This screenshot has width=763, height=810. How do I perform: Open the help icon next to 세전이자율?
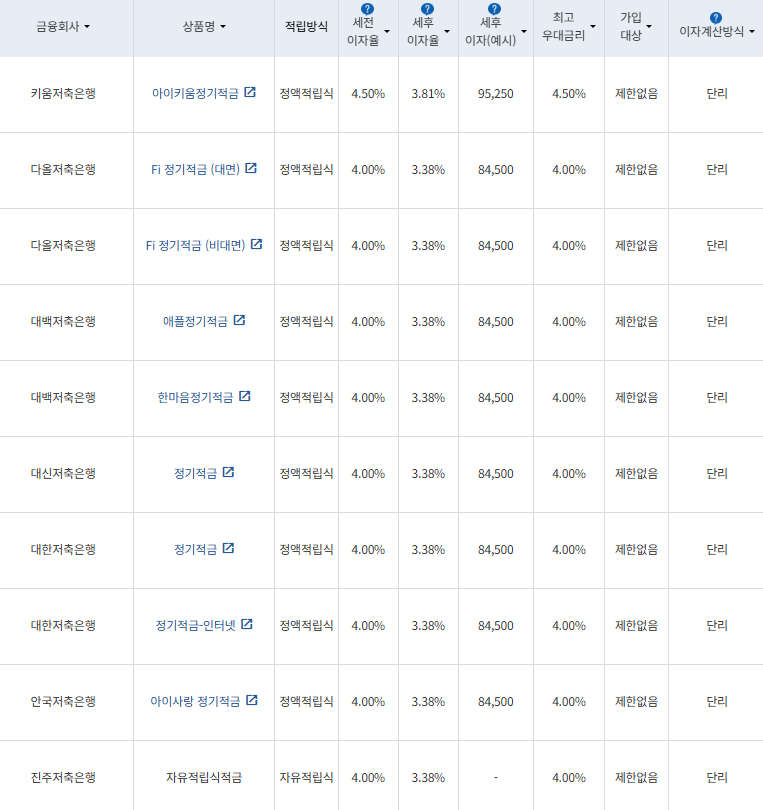click(x=367, y=9)
